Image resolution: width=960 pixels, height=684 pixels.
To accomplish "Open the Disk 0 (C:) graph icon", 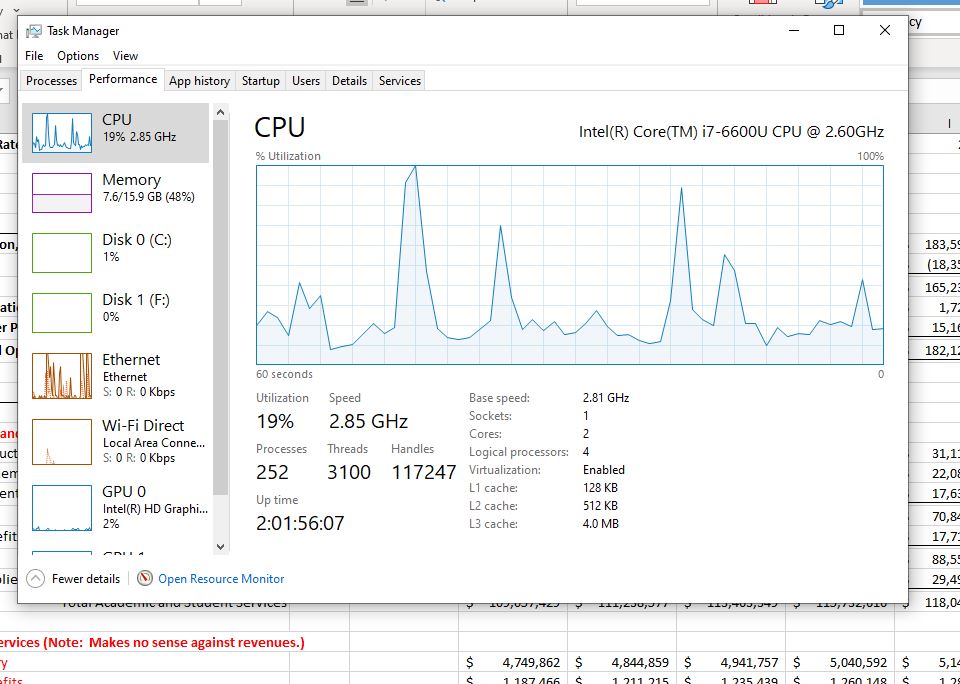I will tap(62, 253).
